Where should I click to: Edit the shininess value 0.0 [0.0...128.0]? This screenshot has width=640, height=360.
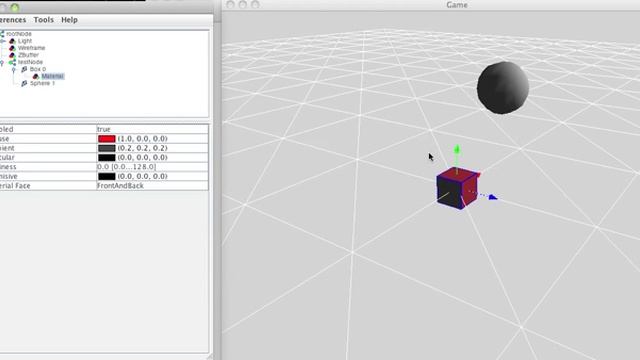click(127, 167)
